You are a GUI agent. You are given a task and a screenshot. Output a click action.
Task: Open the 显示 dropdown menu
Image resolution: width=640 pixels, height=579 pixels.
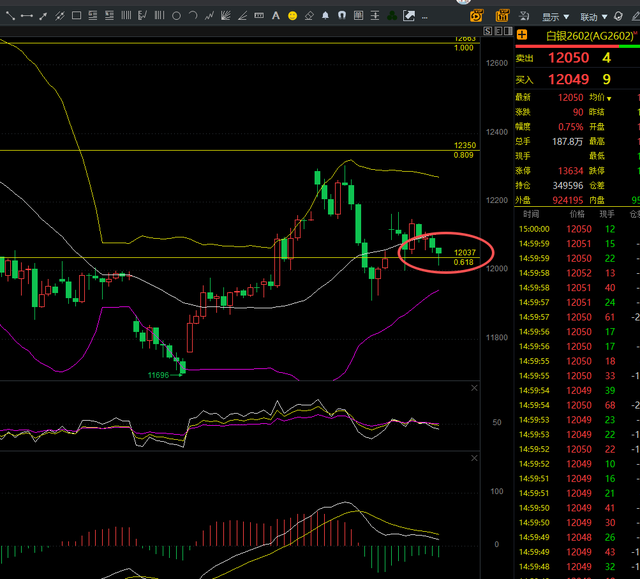point(555,17)
